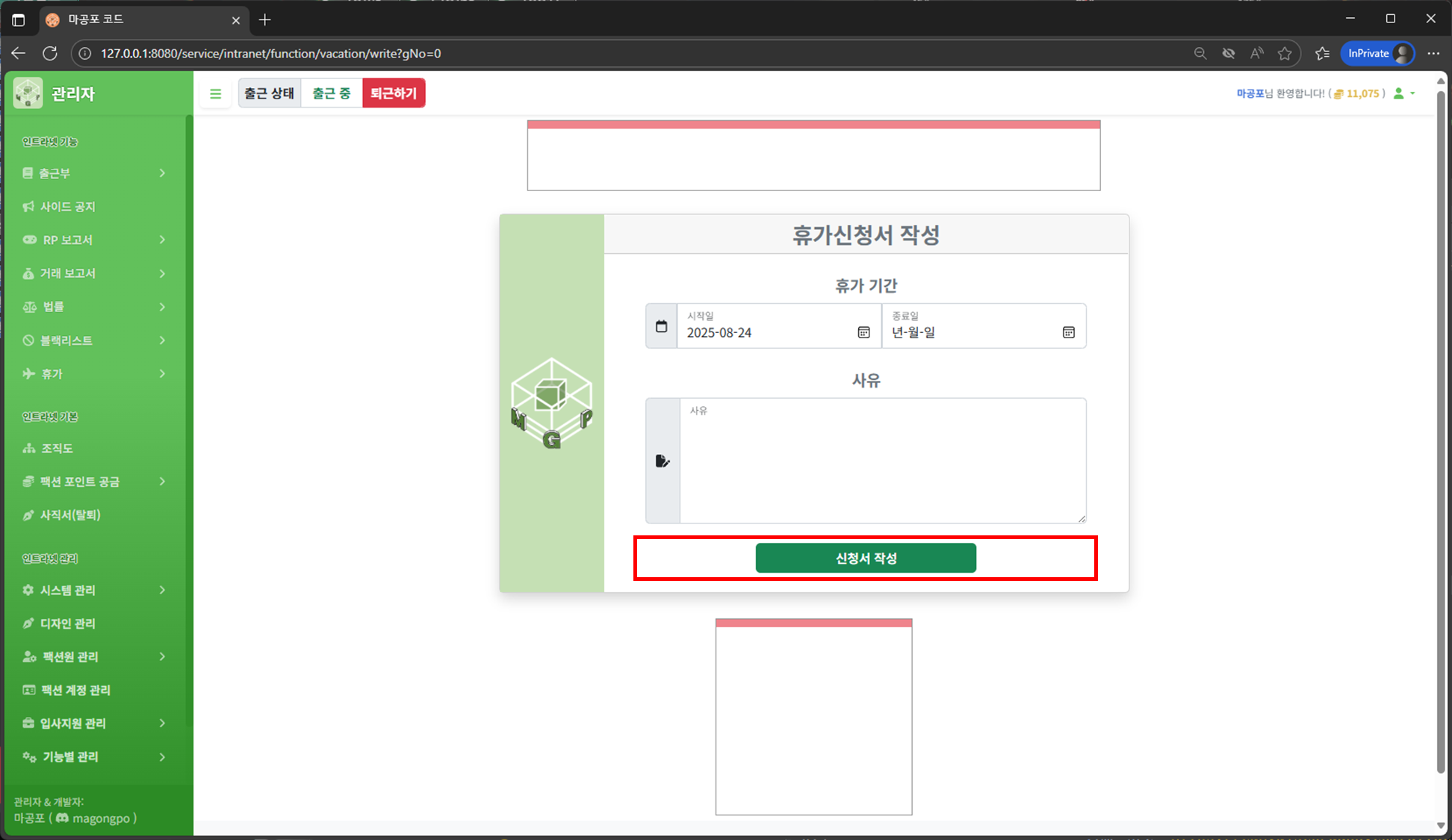Close the 마공포 코드 browser tab
Viewport: 1452px width, 840px height.
coord(236,20)
